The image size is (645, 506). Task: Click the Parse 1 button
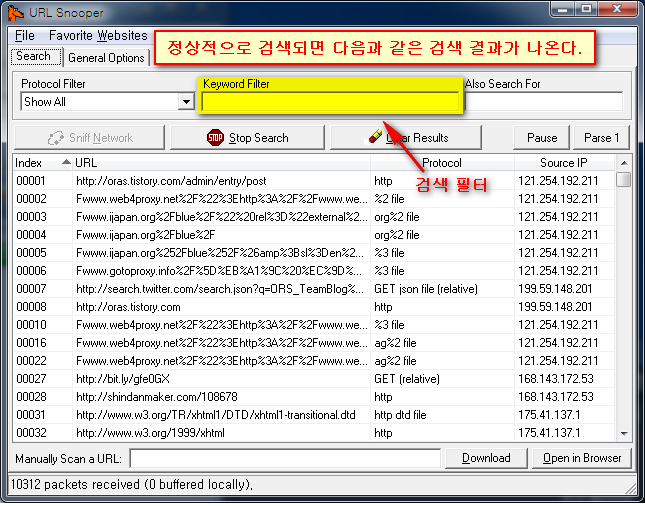[601, 137]
